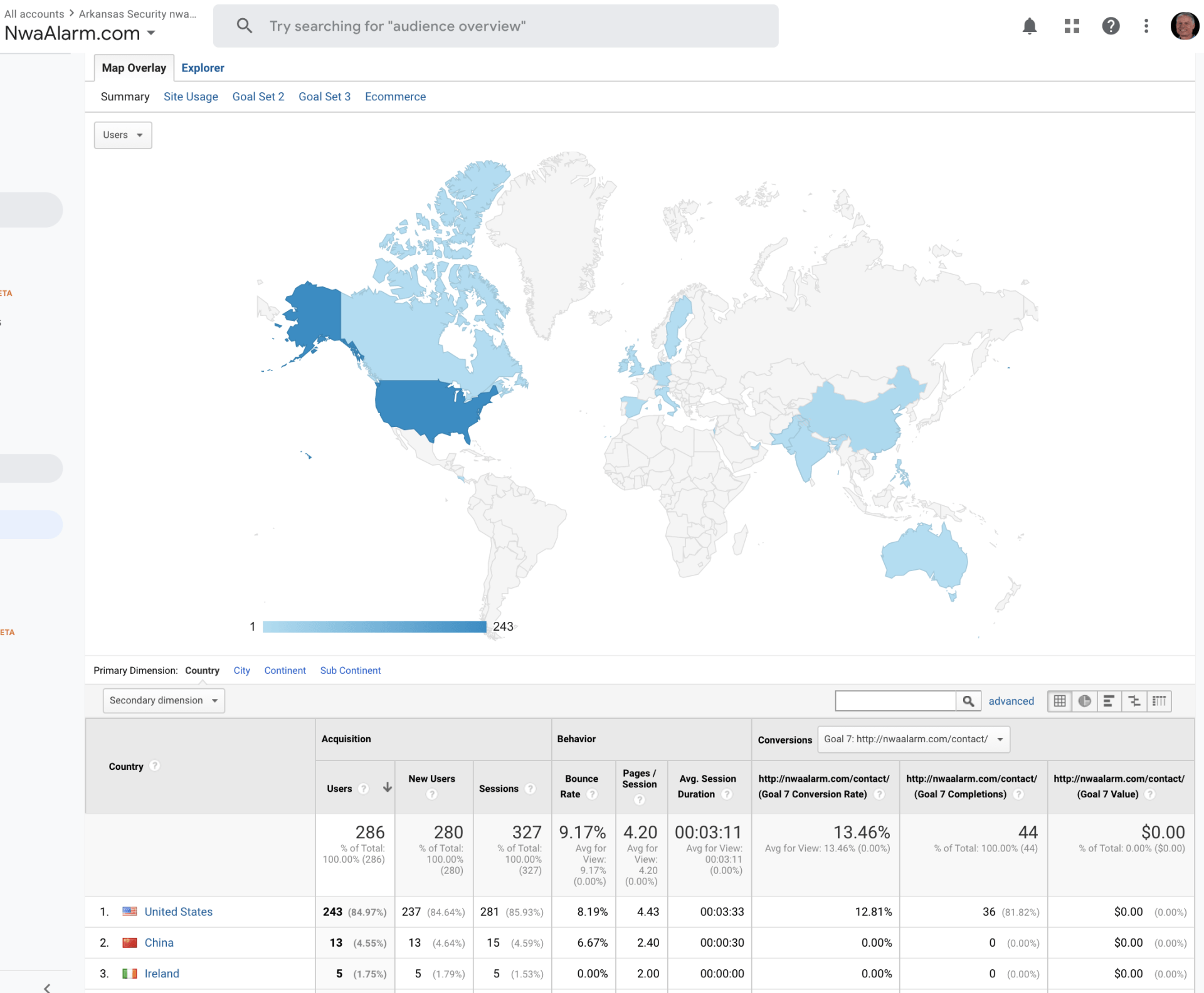Select the comparison view icon
1204x993 pixels.
tap(1134, 701)
